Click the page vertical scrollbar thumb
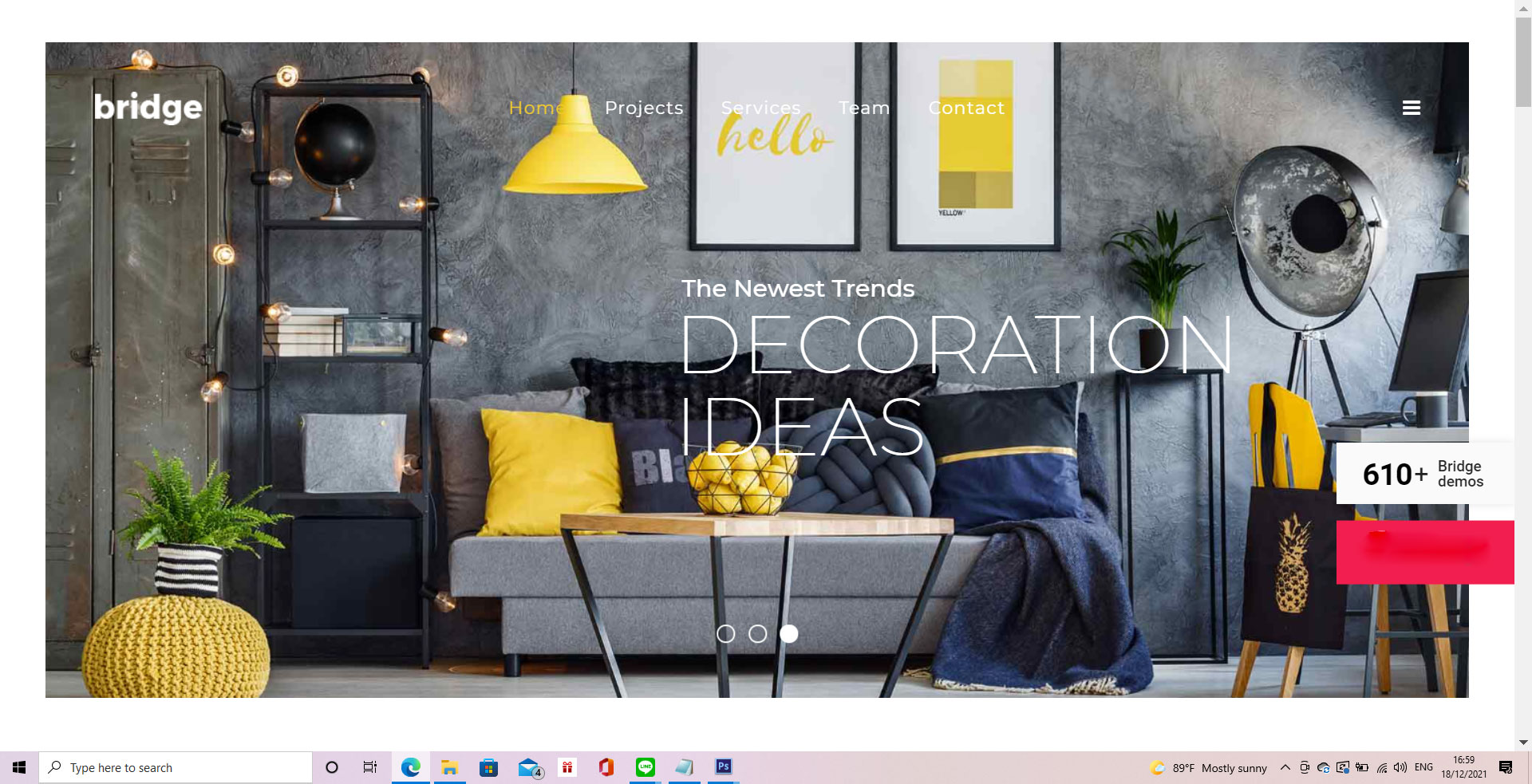1532x784 pixels. [x=1523, y=62]
